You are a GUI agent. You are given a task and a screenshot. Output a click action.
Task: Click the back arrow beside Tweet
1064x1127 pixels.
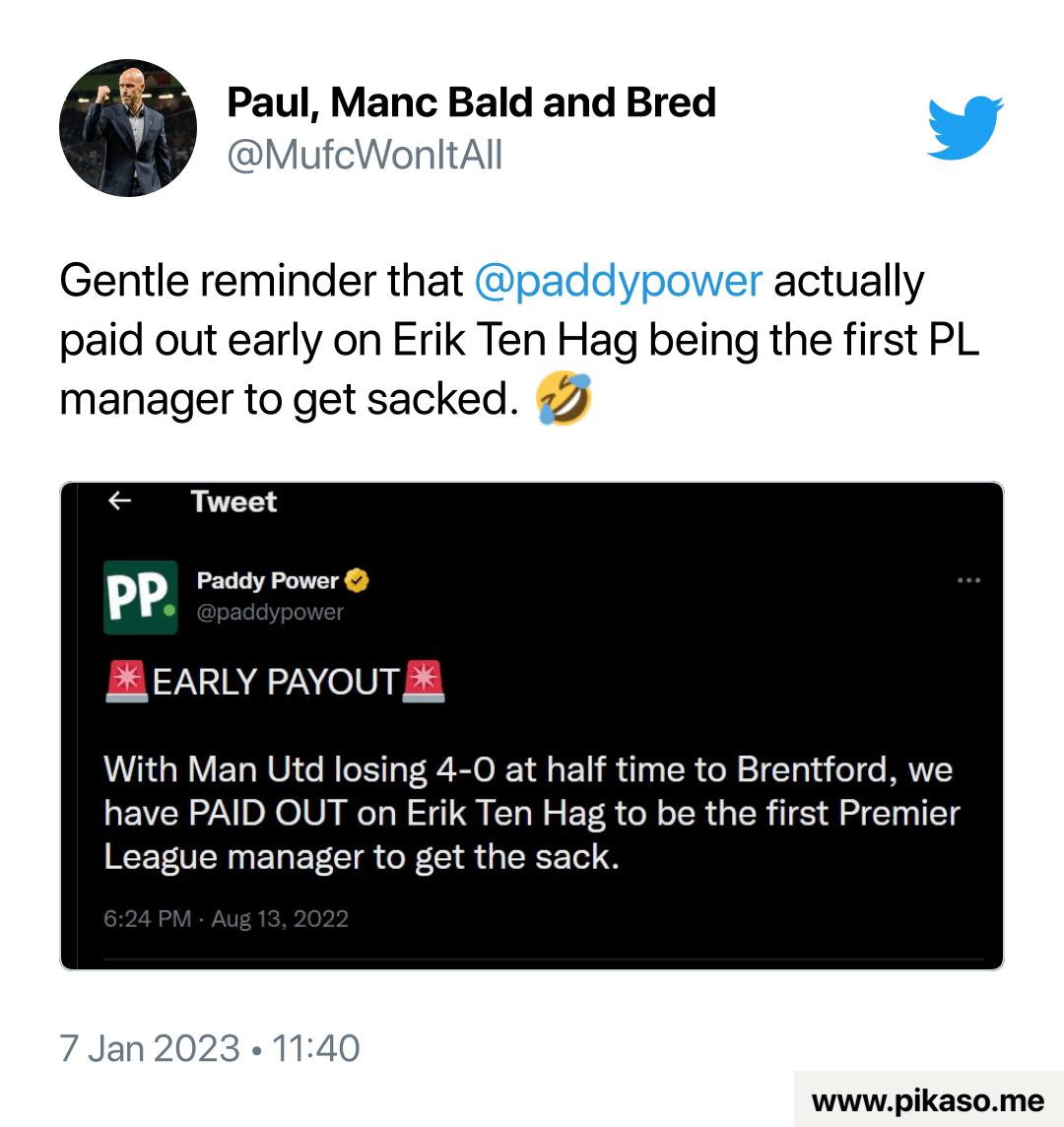point(119,501)
